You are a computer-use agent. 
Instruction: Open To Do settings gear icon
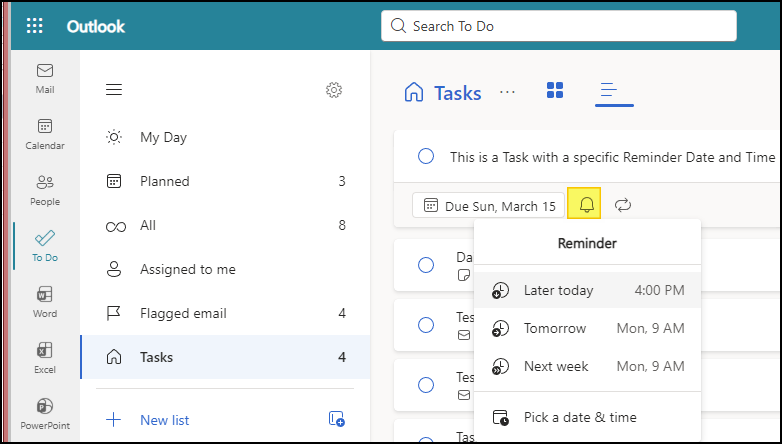coord(334,90)
